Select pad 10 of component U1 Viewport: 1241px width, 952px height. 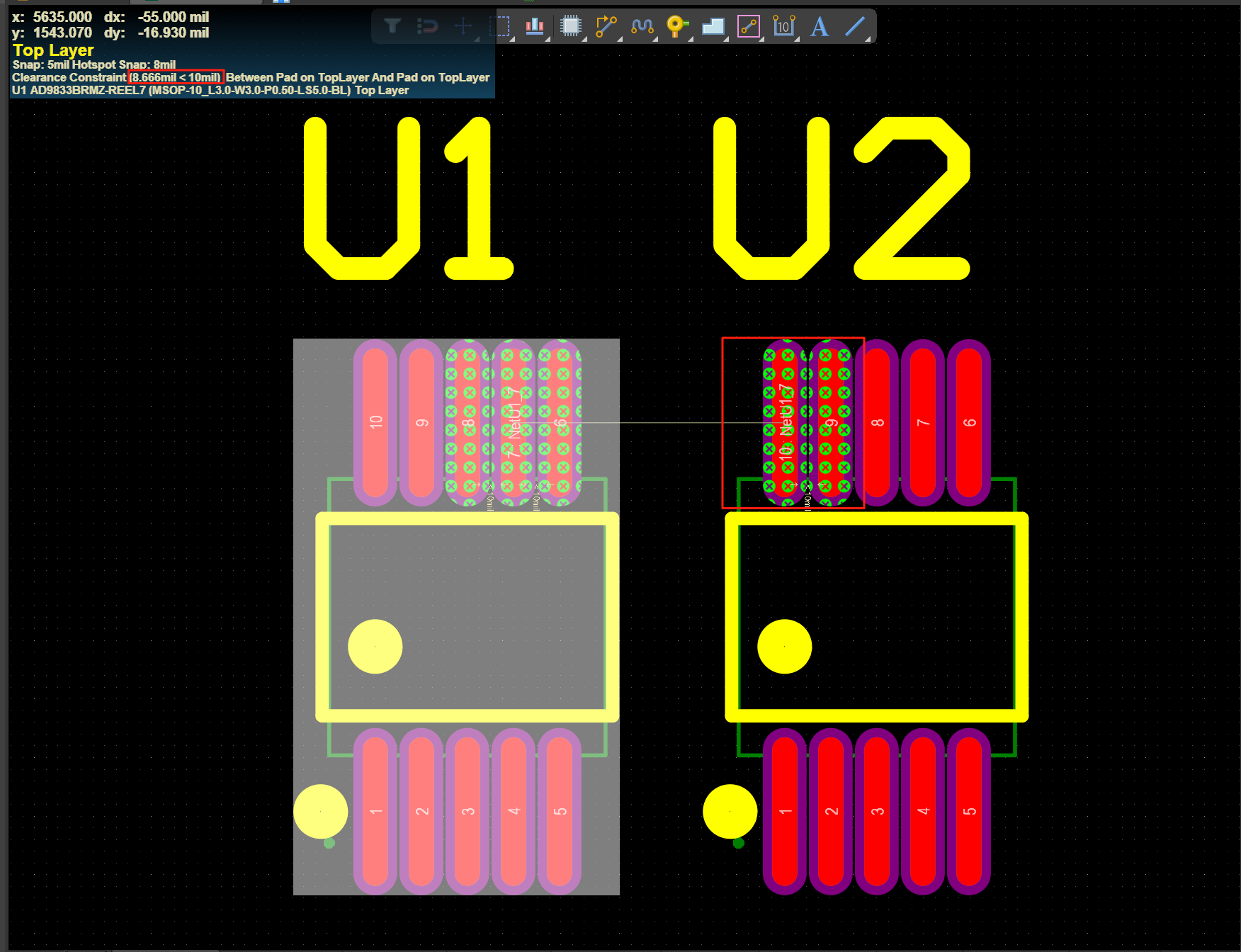pos(375,423)
